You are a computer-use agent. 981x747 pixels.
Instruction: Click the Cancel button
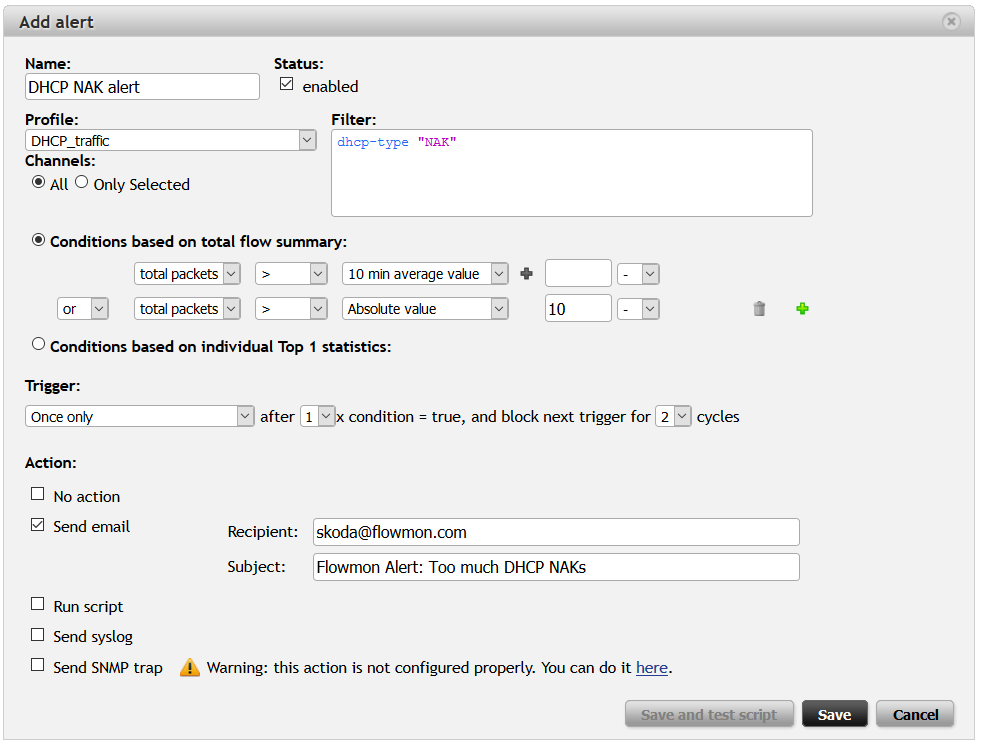tap(915, 714)
